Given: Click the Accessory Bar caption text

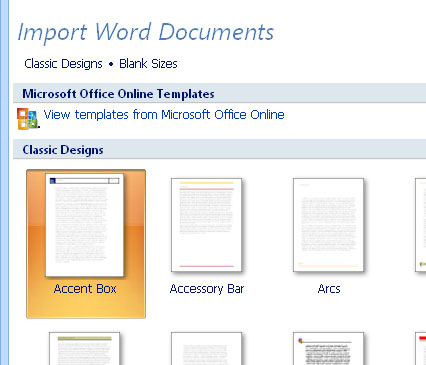Looking at the screenshot, I should (x=207, y=289).
